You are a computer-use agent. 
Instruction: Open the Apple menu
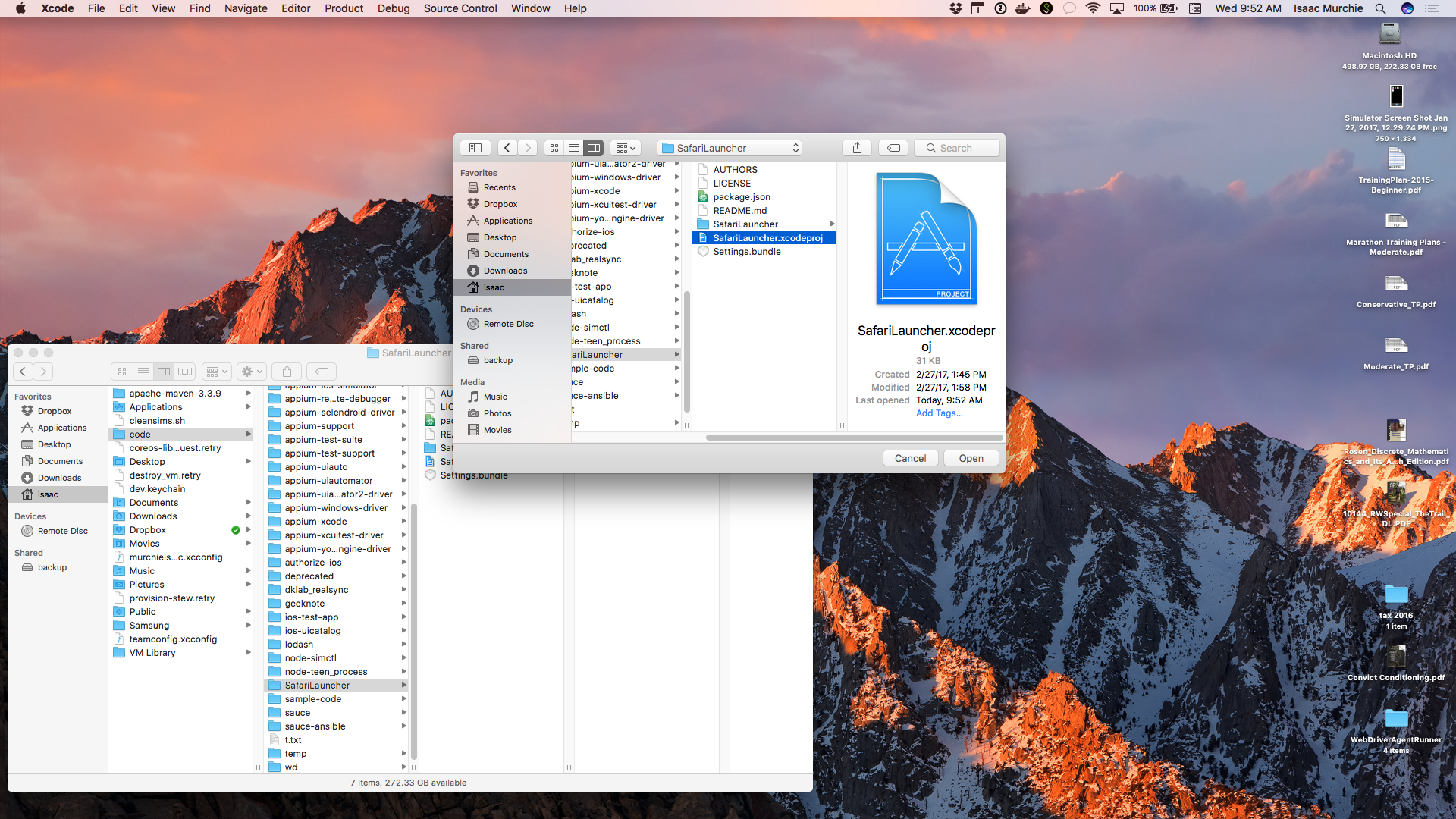pyautogui.click(x=20, y=8)
